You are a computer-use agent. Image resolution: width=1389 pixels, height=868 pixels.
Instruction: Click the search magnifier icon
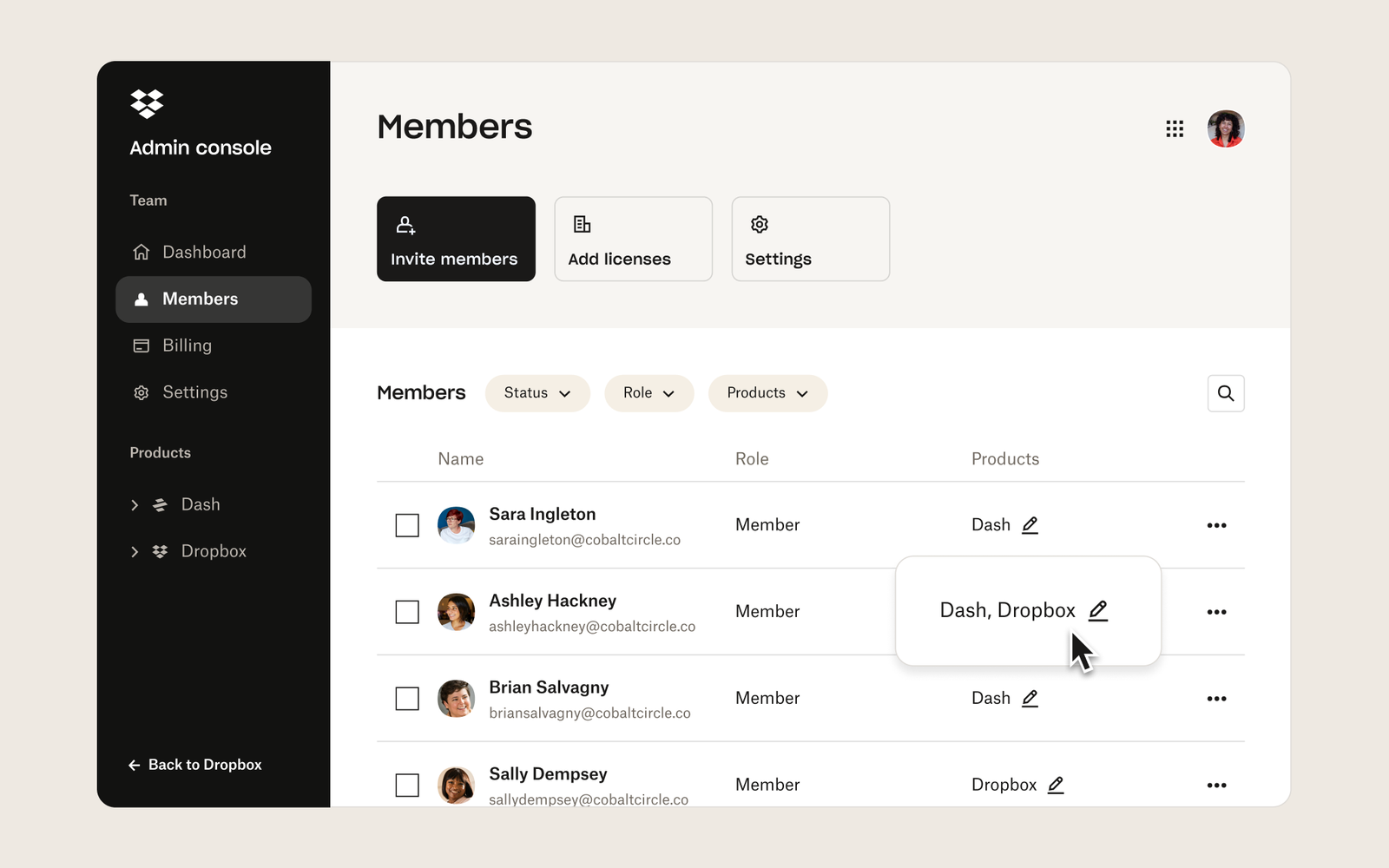point(1226,393)
